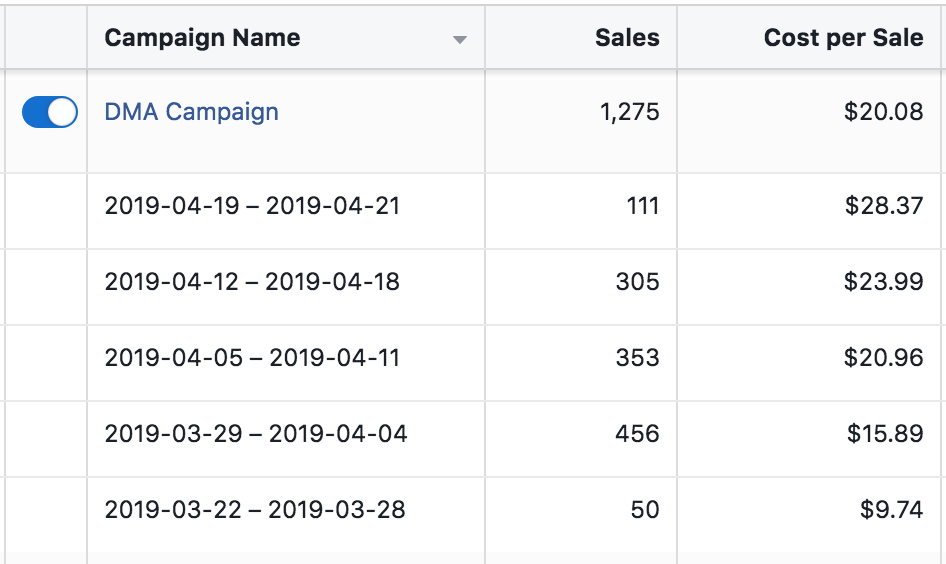
Task: Click the 1,275 total sales cell
Action: tap(629, 112)
